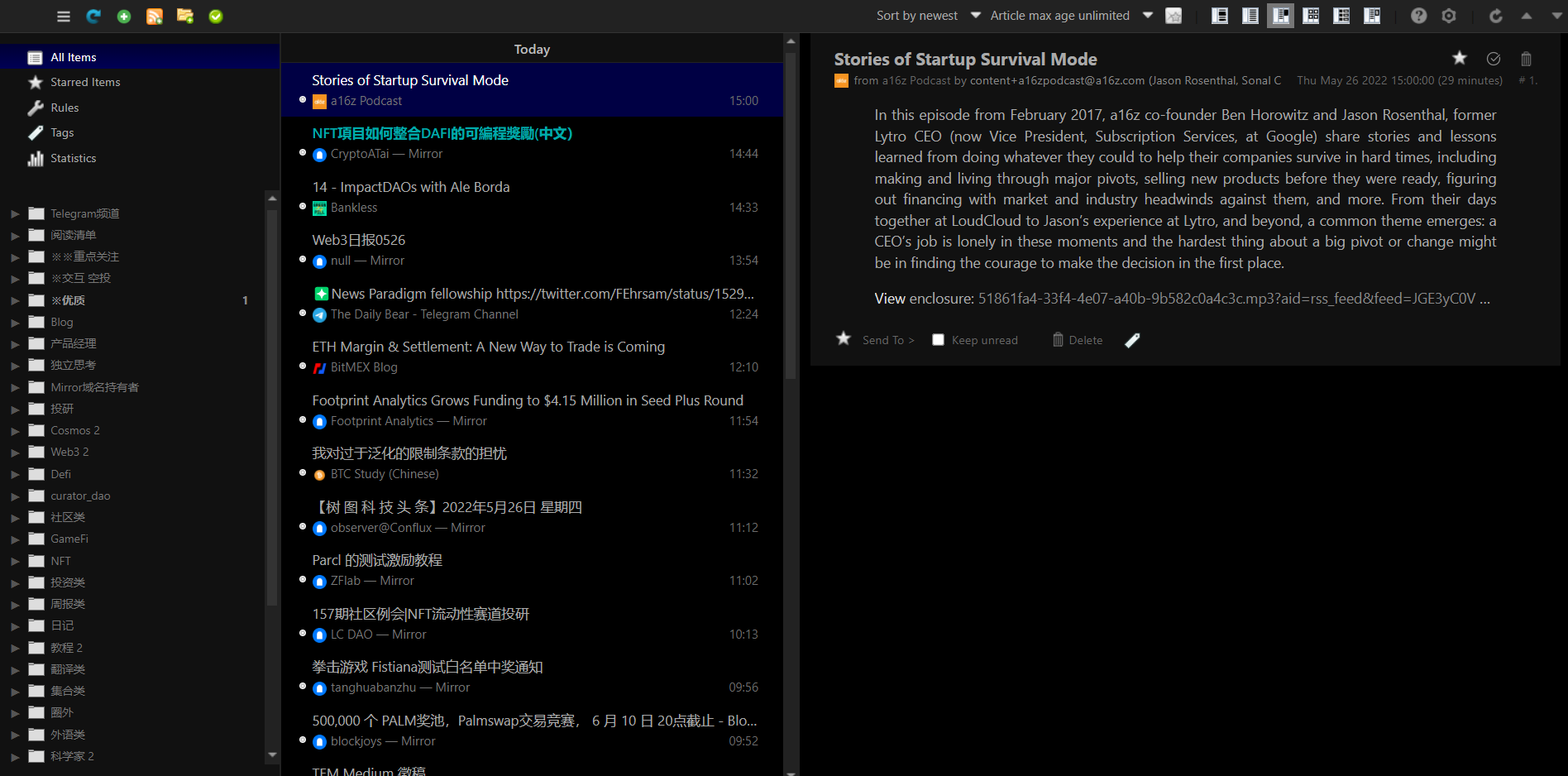
Task: Click the Send To > button
Action: pos(888,340)
